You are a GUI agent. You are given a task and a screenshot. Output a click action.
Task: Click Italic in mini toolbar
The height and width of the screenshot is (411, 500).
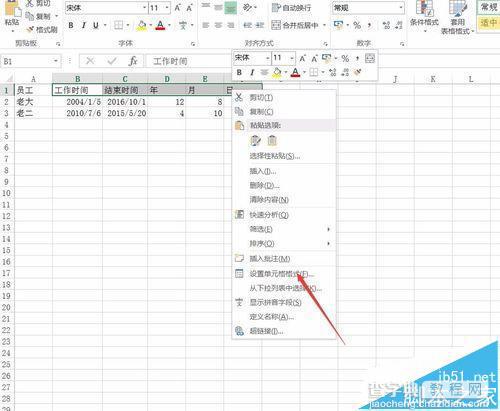click(252, 72)
